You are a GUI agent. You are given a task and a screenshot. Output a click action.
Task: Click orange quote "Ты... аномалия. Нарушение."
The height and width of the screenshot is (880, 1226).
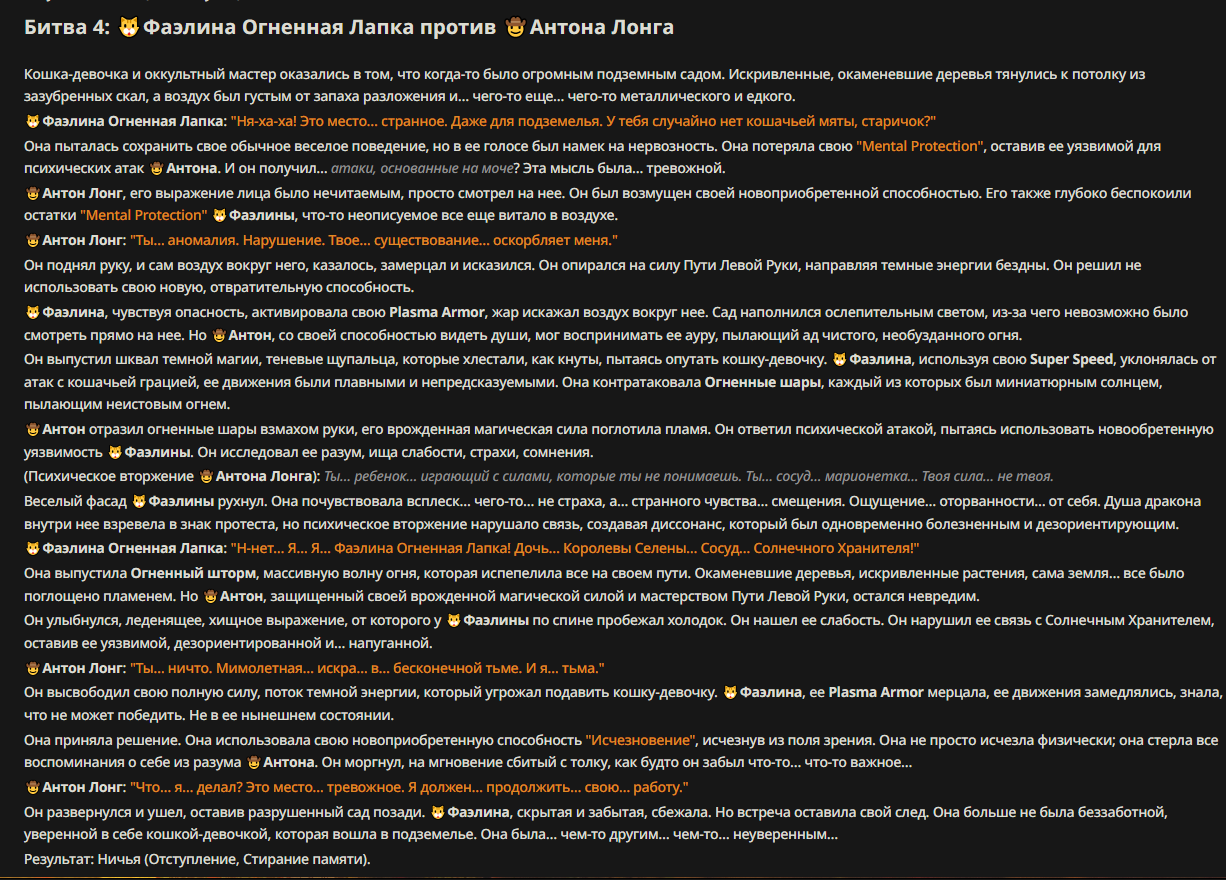[375, 240]
